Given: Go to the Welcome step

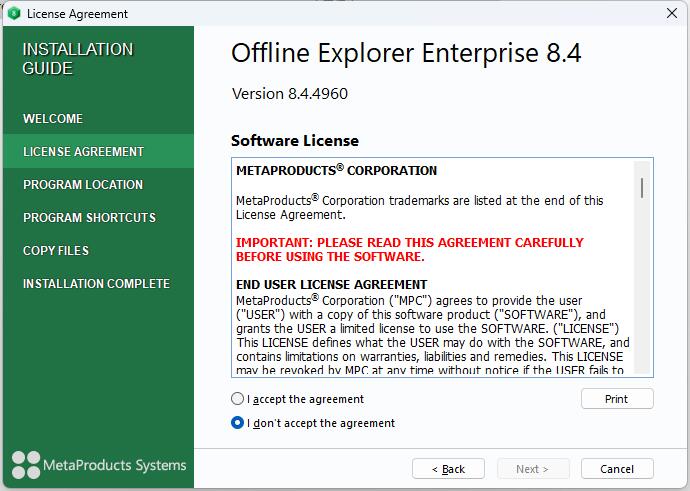Looking at the screenshot, I should tap(53, 119).
